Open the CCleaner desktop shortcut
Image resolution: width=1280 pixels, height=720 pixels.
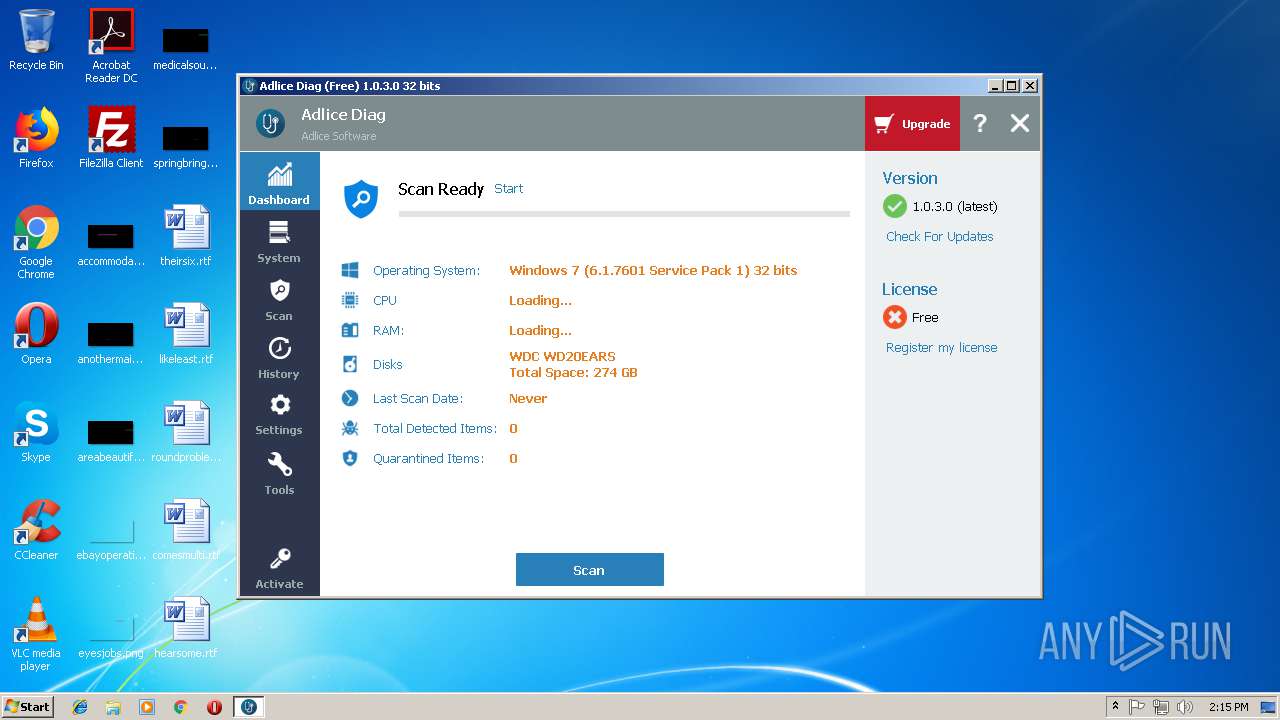click(x=36, y=529)
